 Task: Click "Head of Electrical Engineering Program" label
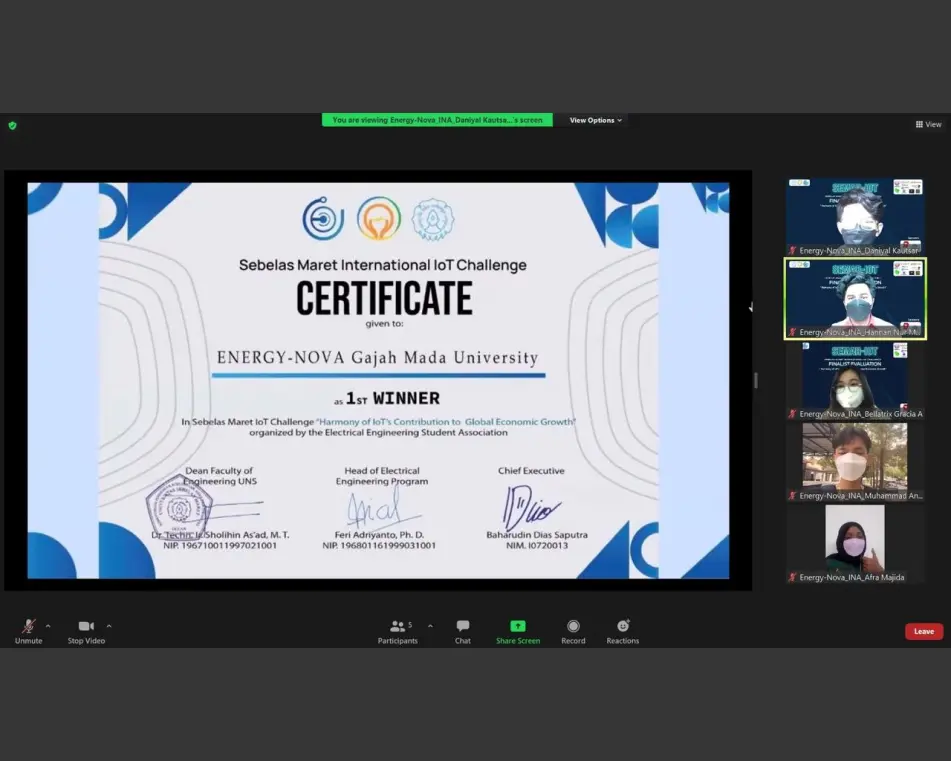(x=382, y=476)
